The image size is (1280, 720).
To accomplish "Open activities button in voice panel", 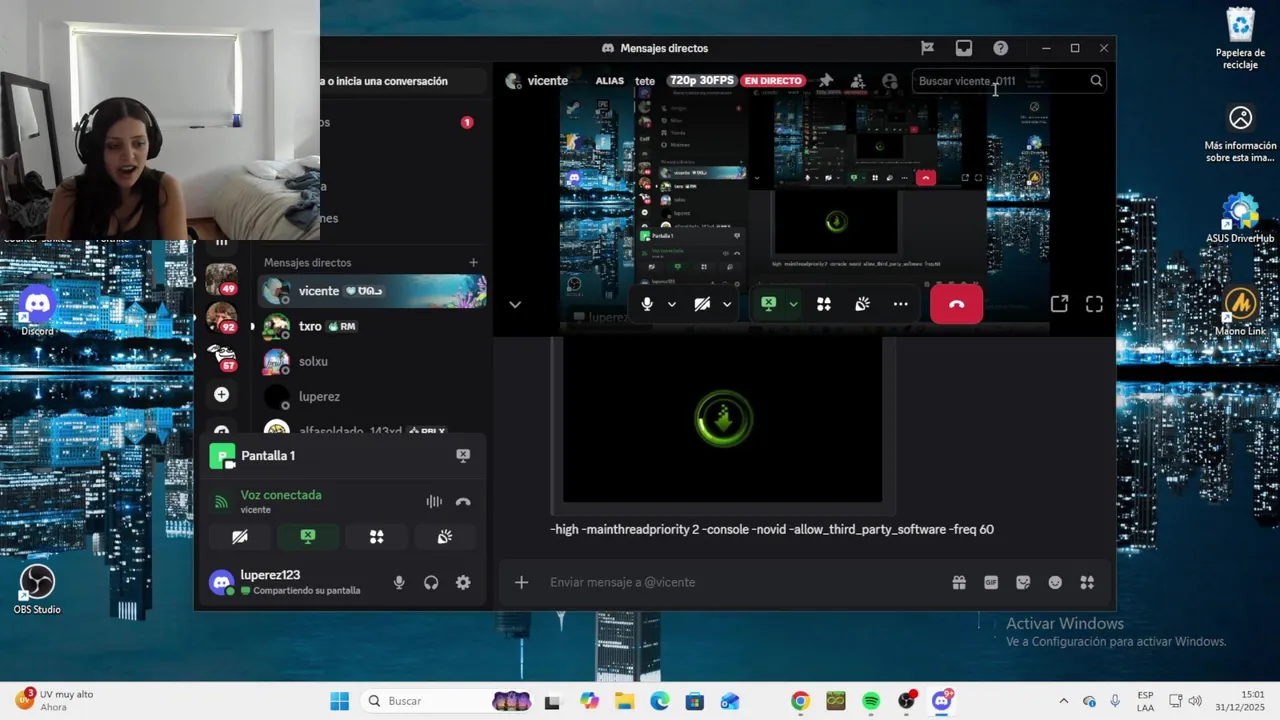I will click(376, 537).
